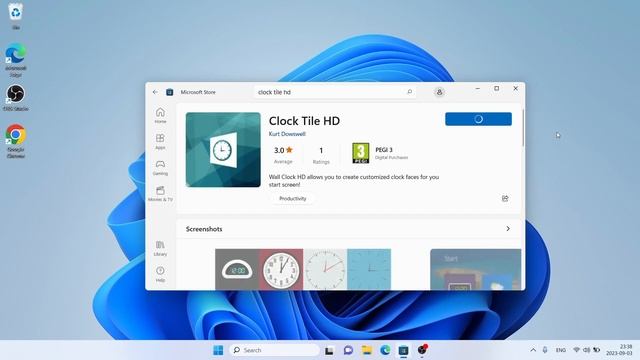Screen dimensions: 640x360
Task: Open Task View on the taskbar
Action: (x=329, y=350)
